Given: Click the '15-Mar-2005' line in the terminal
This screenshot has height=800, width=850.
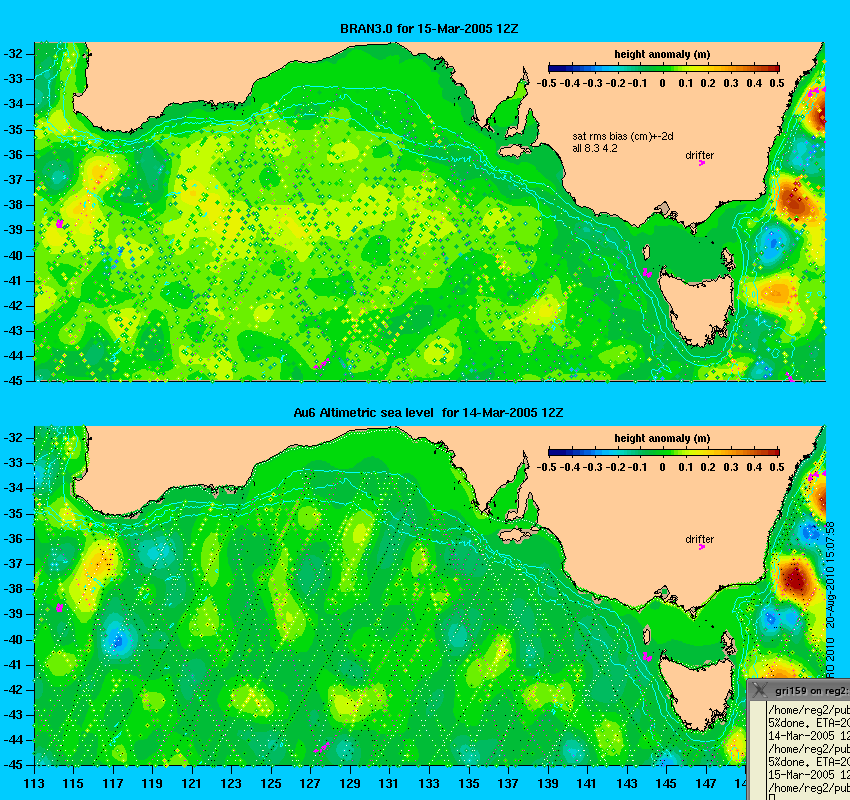Looking at the screenshot, I should coord(808,775).
